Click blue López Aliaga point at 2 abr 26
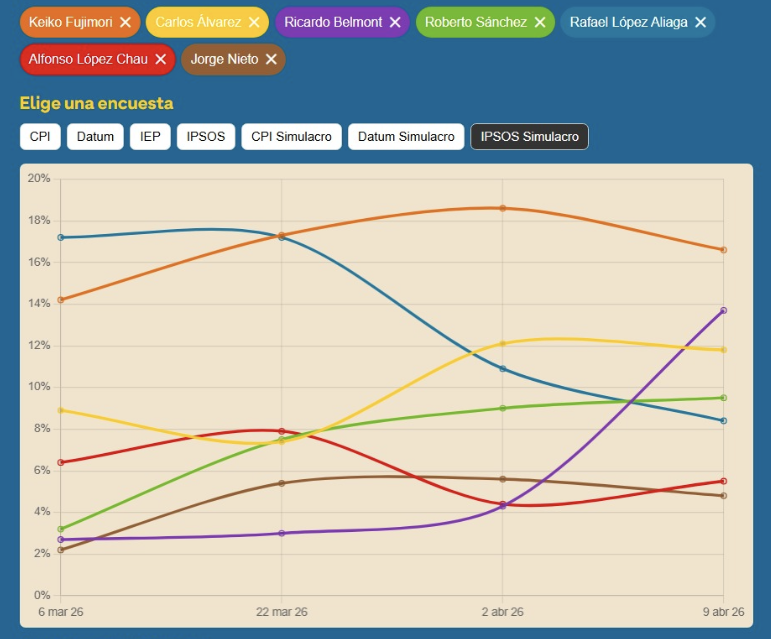The image size is (771, 639). tap(503, 369)
